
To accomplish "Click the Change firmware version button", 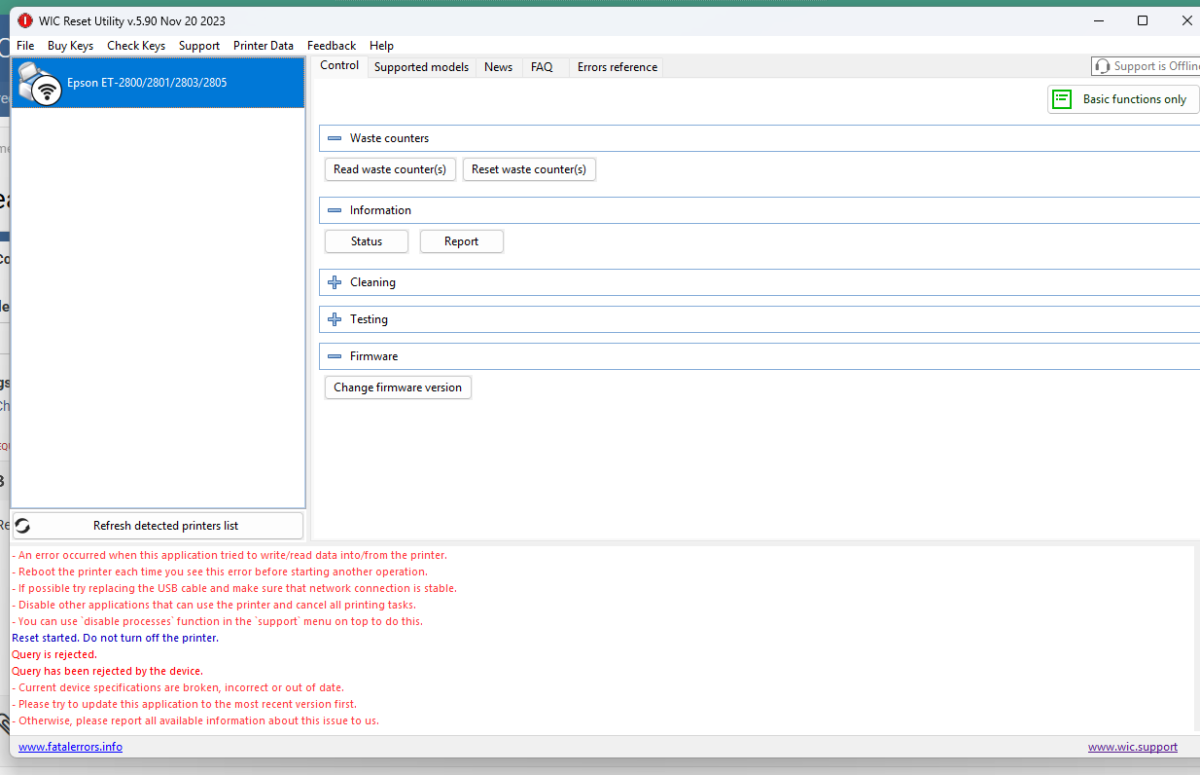I will coord(398,387).
